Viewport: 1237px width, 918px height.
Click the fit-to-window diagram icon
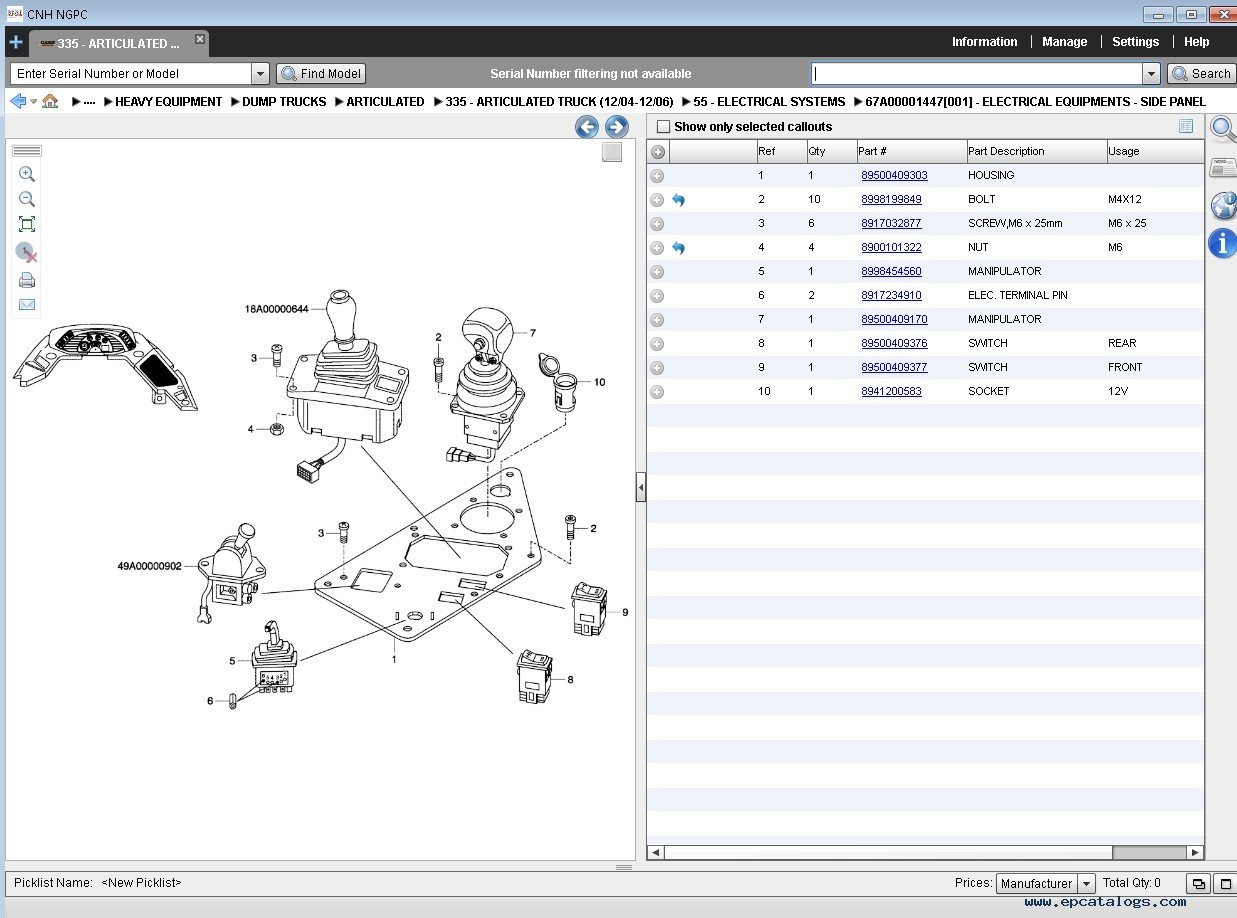click(x=27, y=224)
